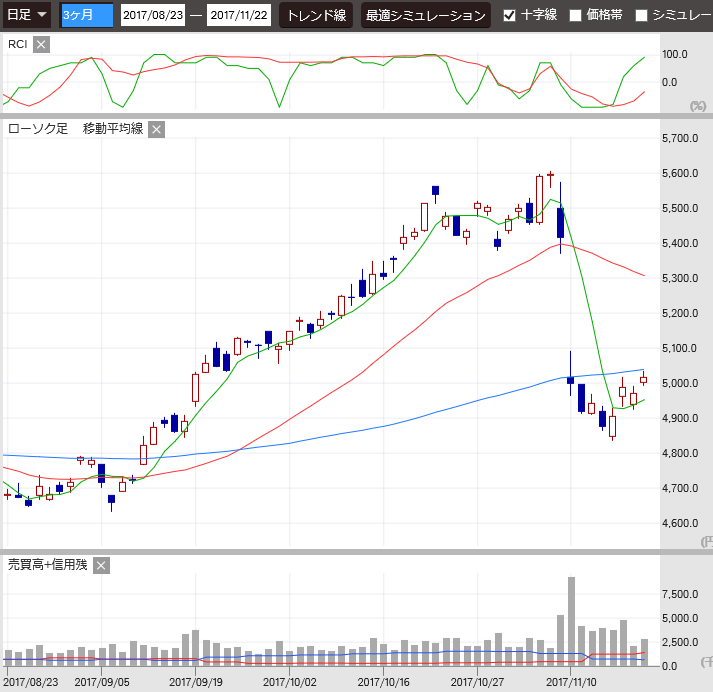Click the トレンド線 trend line button

[x=316, y=15]
